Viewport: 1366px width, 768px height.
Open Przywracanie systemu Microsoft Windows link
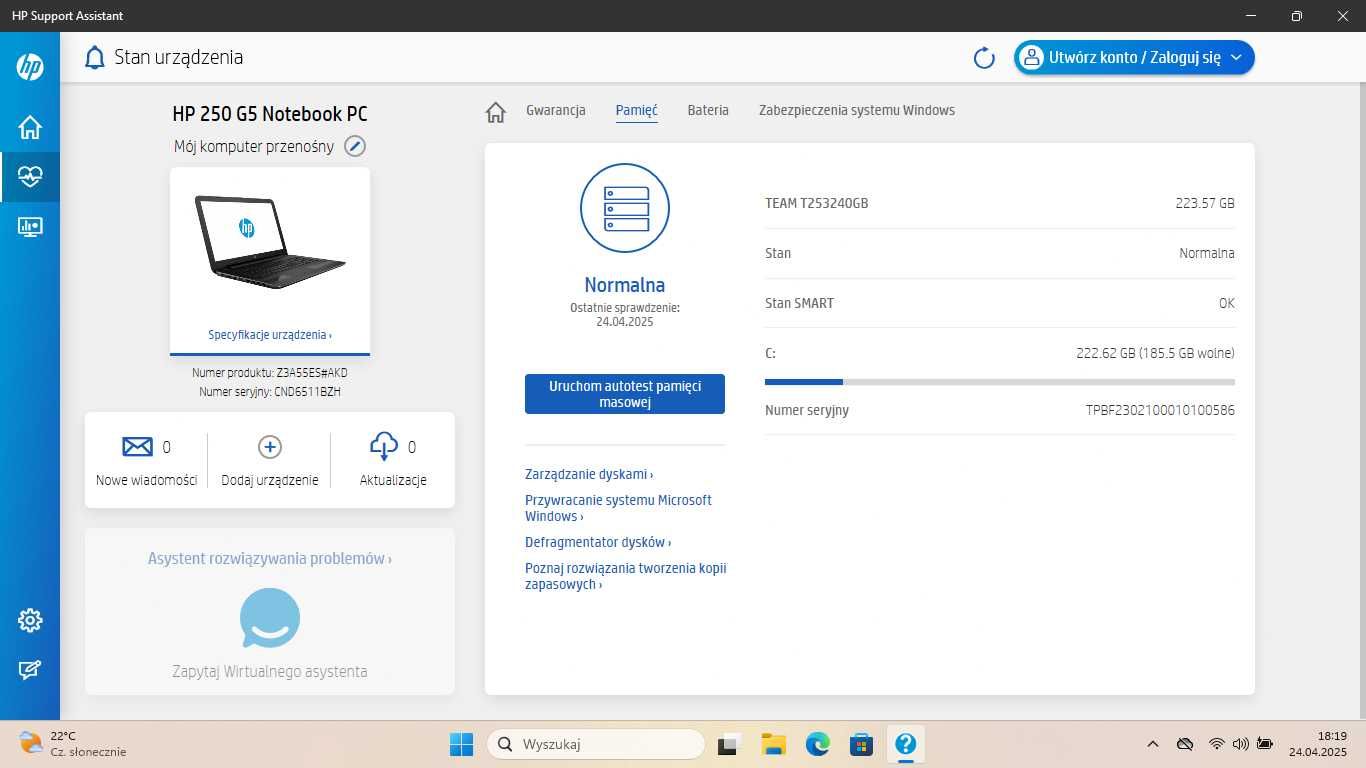(x=618, y=508)
